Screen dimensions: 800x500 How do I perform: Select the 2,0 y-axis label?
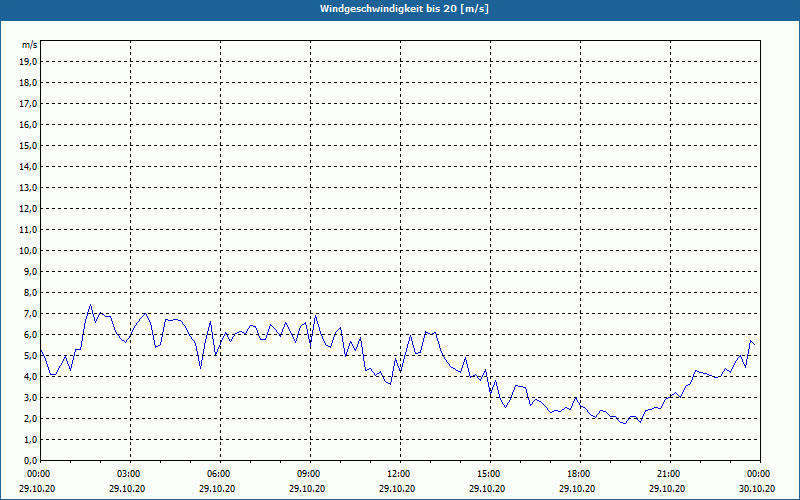tap(30, 418)
